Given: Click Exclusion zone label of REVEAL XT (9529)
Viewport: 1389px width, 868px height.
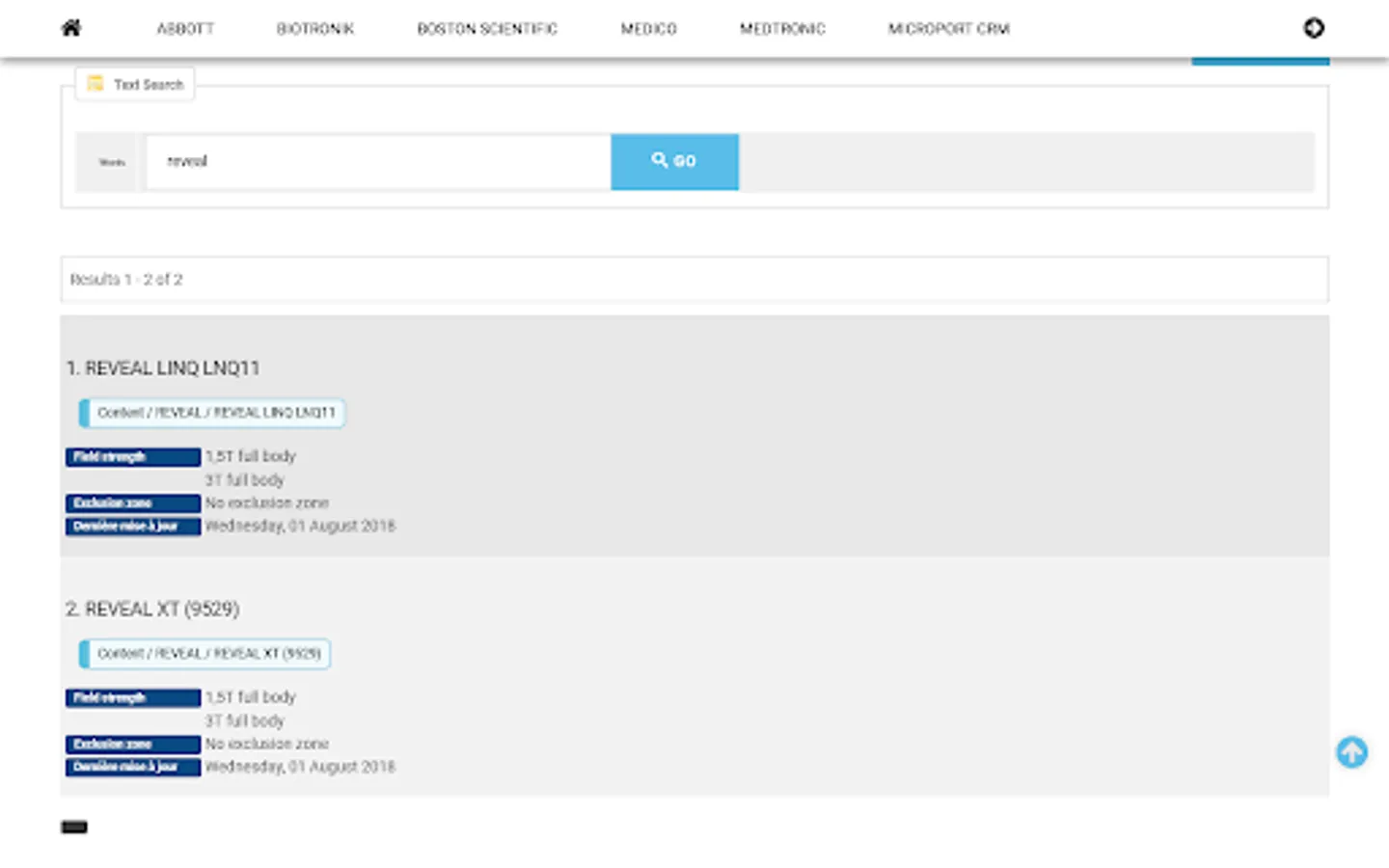Looking at the screenshot, I should (133, 745).
